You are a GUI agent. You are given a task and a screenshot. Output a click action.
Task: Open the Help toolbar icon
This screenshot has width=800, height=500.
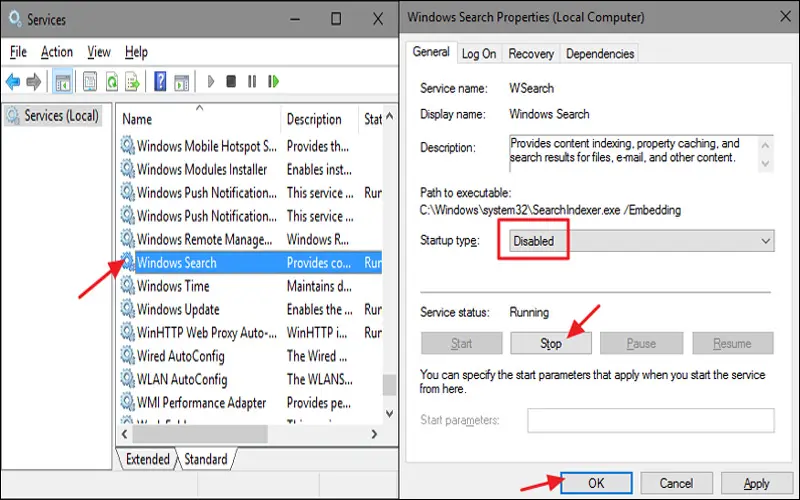(x=160, y=82)
